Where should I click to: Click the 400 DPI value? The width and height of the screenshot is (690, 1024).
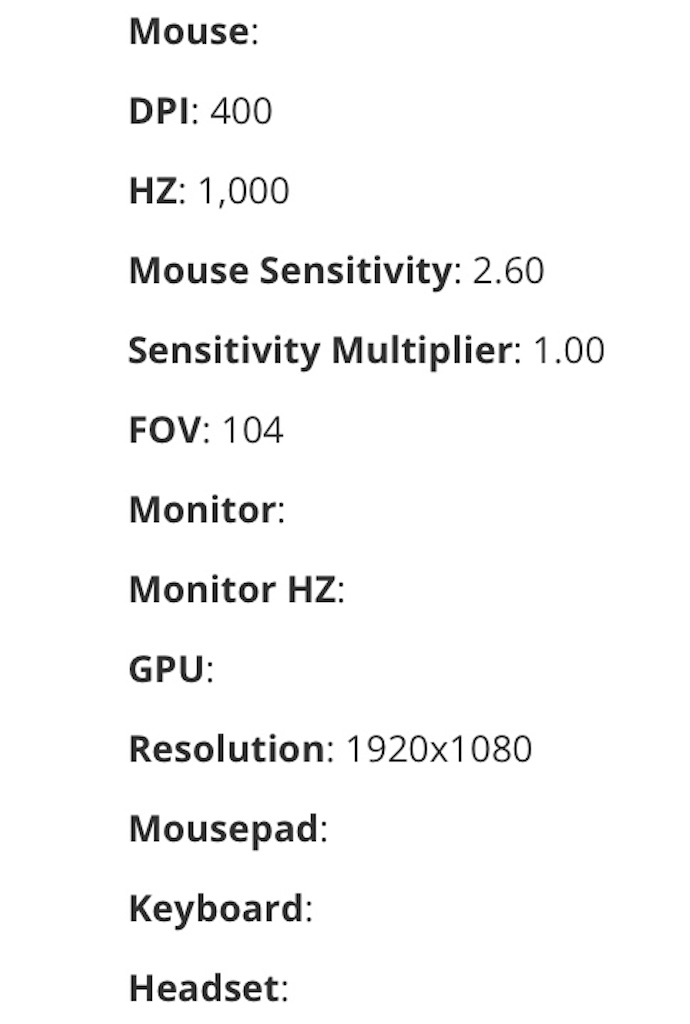click(241, 111)
